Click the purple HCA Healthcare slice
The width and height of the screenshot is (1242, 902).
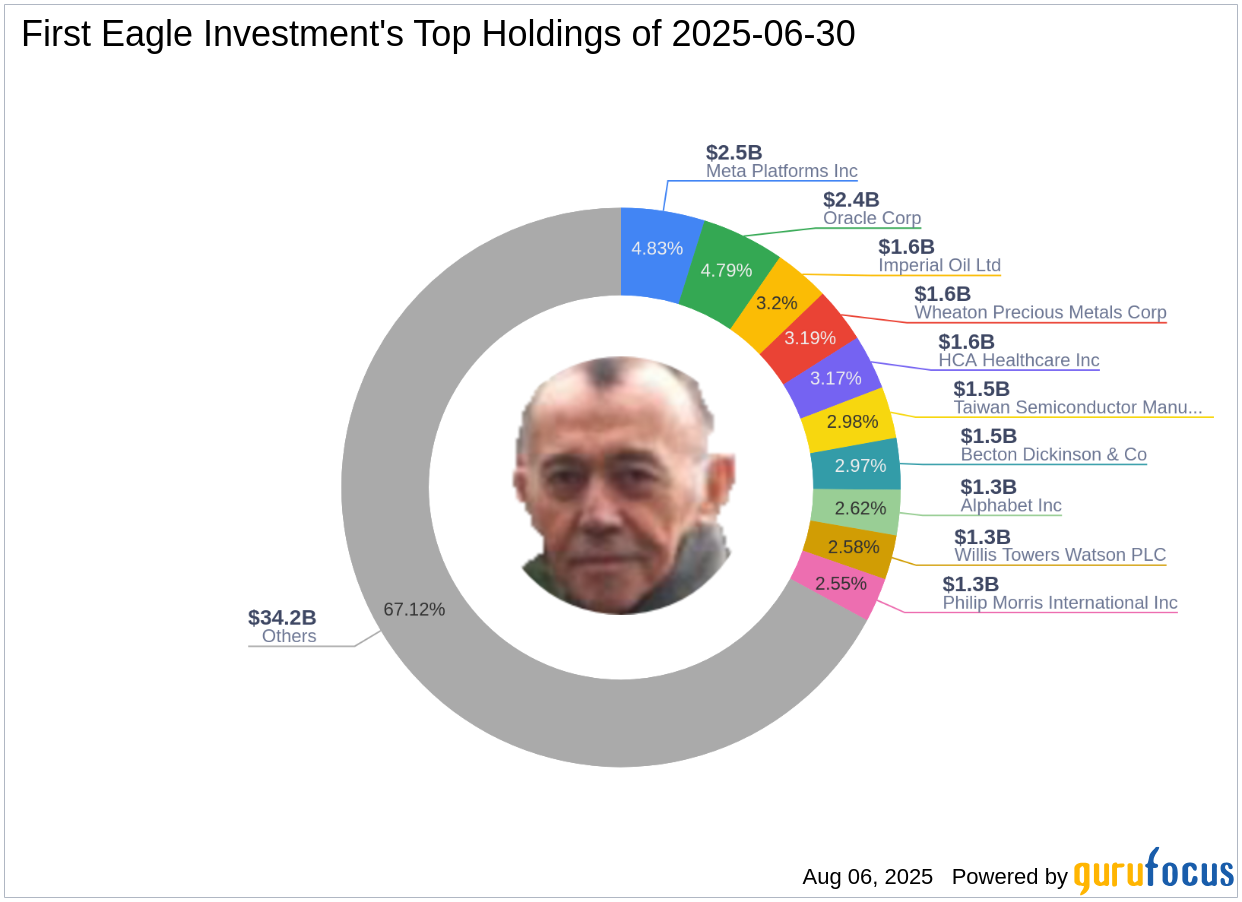pyautogui.click(x=834, y=378)
